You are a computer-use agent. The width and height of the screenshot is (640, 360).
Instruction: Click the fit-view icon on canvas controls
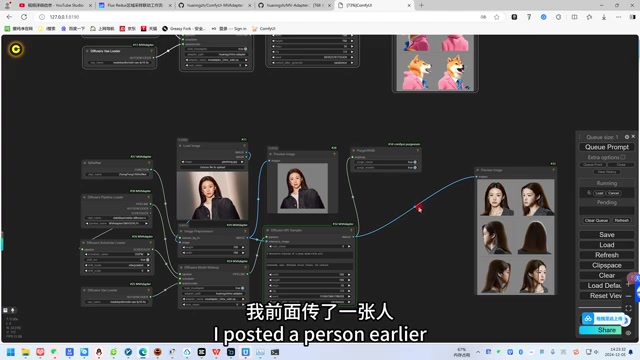click(x=628, y=308)
